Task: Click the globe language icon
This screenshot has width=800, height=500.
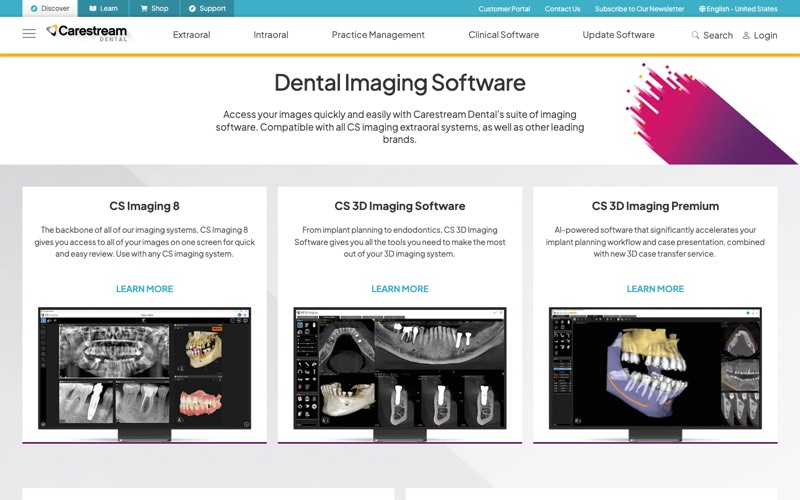Action: point(703,9)
